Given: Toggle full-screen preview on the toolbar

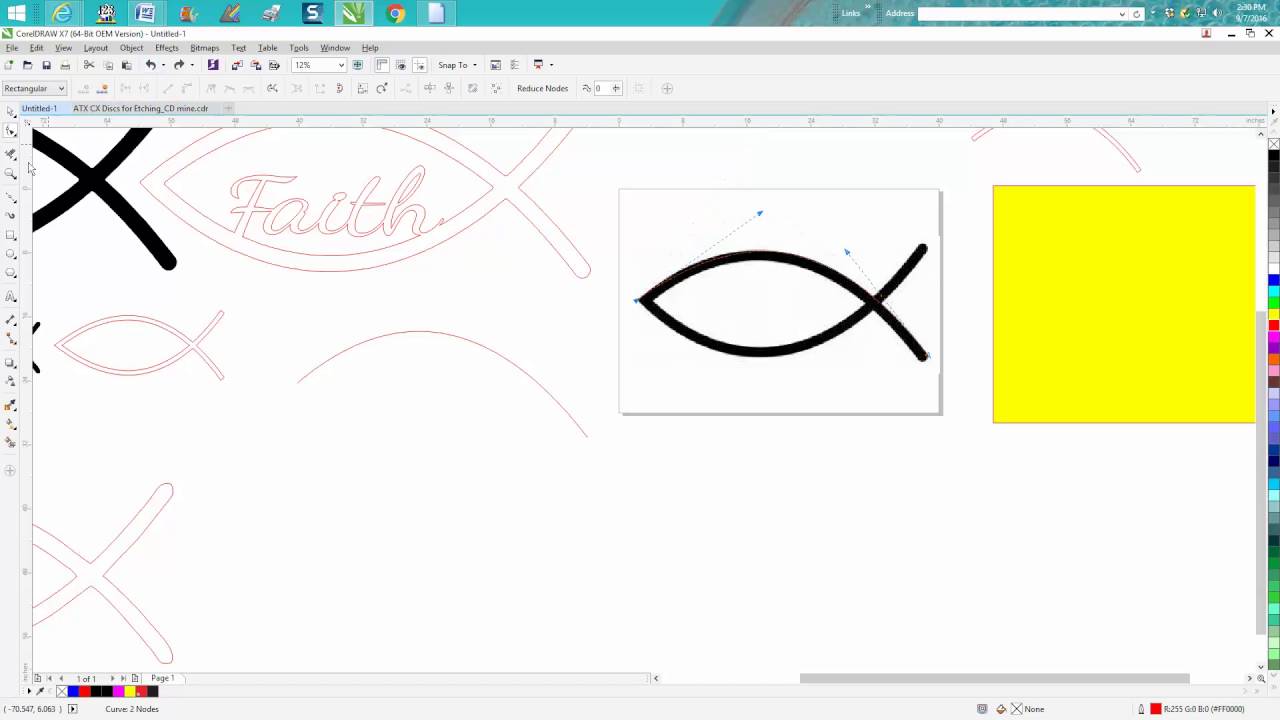Looking at the screenshot, I should 358,65.
